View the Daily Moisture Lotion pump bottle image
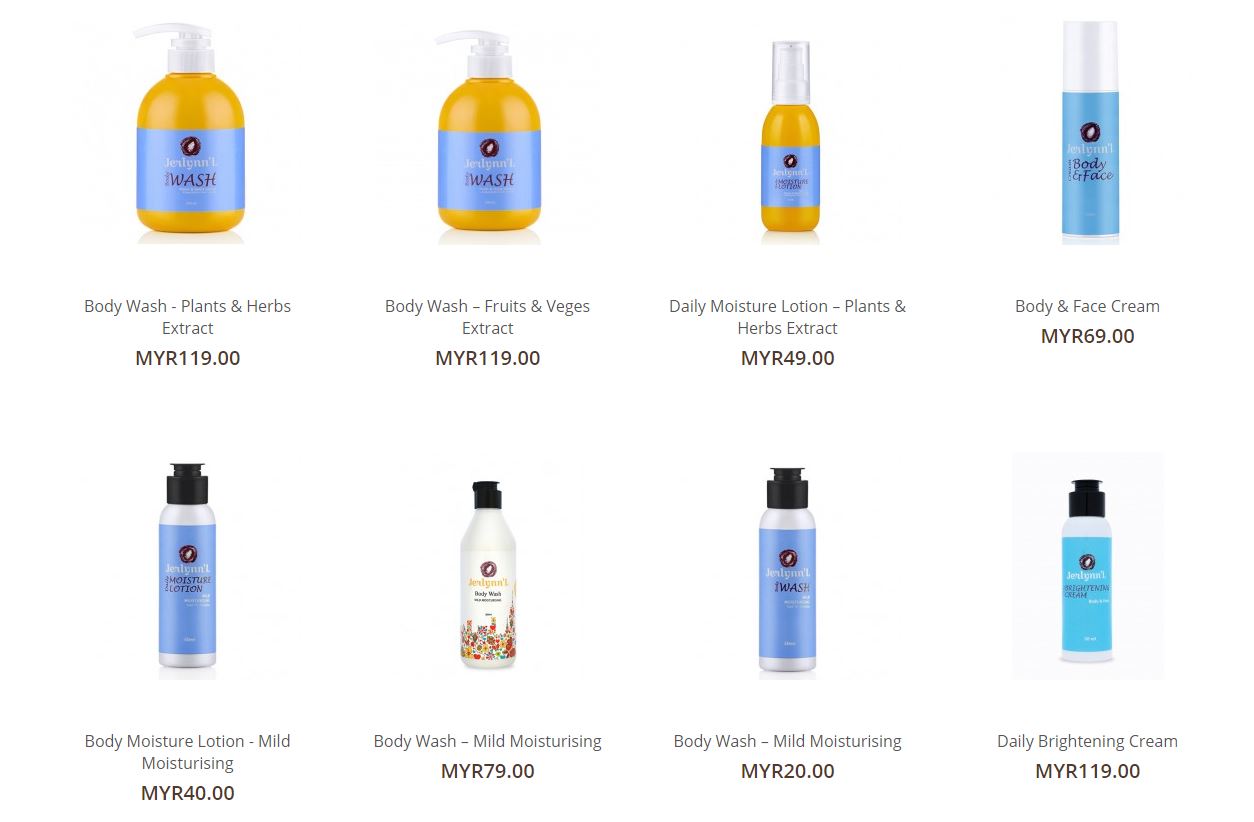This screenshot has width=1254, height=822. 788,133
